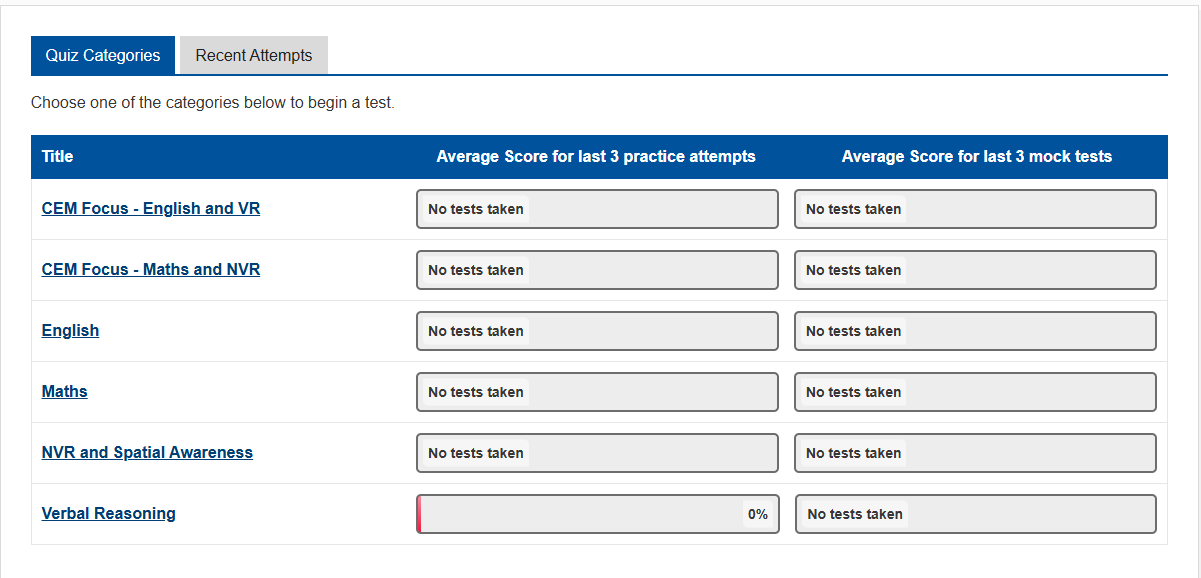Viewport: 1201px width, 578px height.
Task: Click CEM English and VR practice score box
Action: click(597, 209)
